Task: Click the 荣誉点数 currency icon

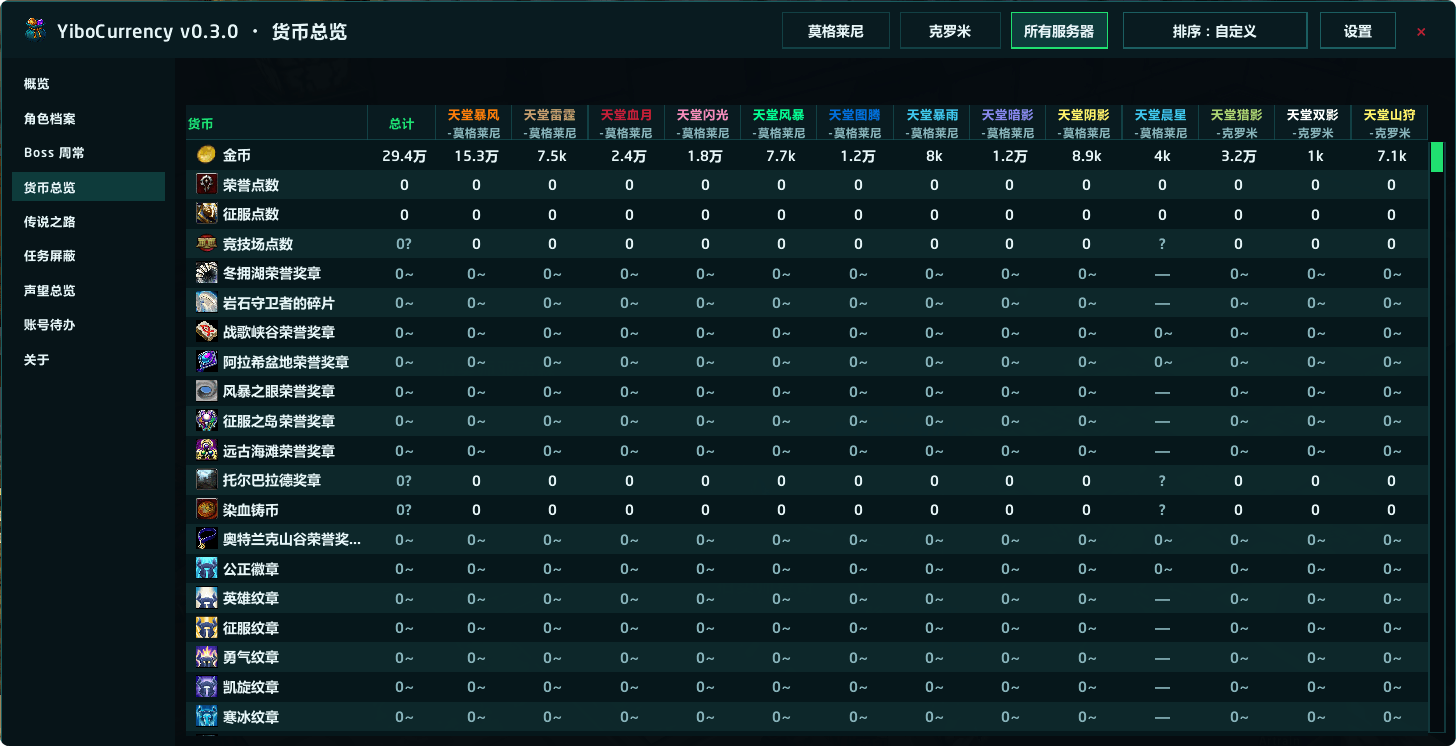Action: pos(206,184)
